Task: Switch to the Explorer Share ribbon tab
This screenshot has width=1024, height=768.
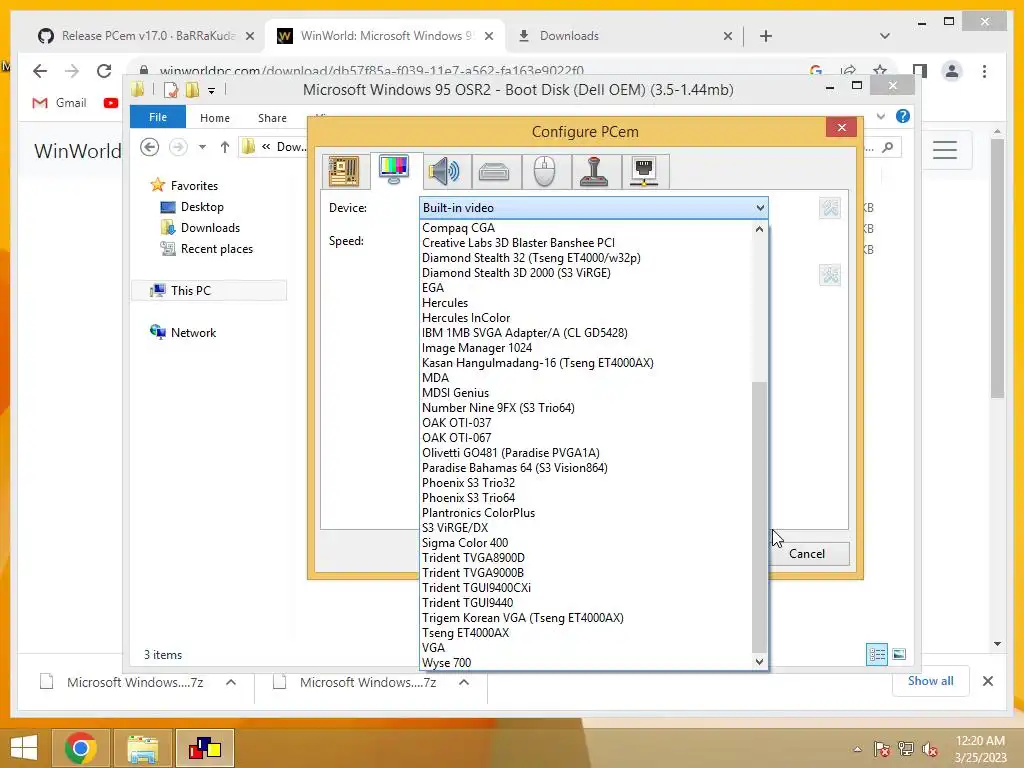Action: point(272,118)
